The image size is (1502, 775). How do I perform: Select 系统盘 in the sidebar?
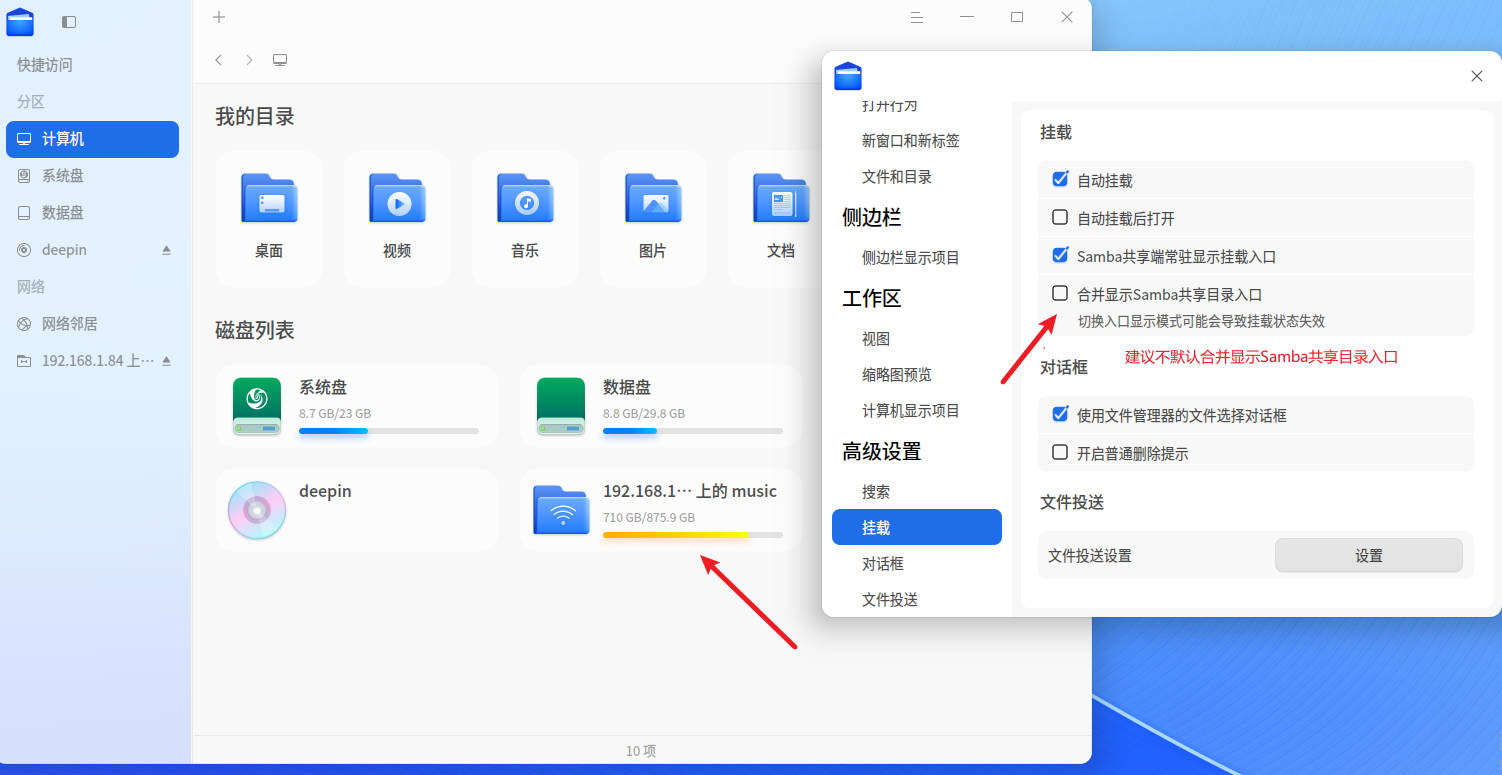92,176
